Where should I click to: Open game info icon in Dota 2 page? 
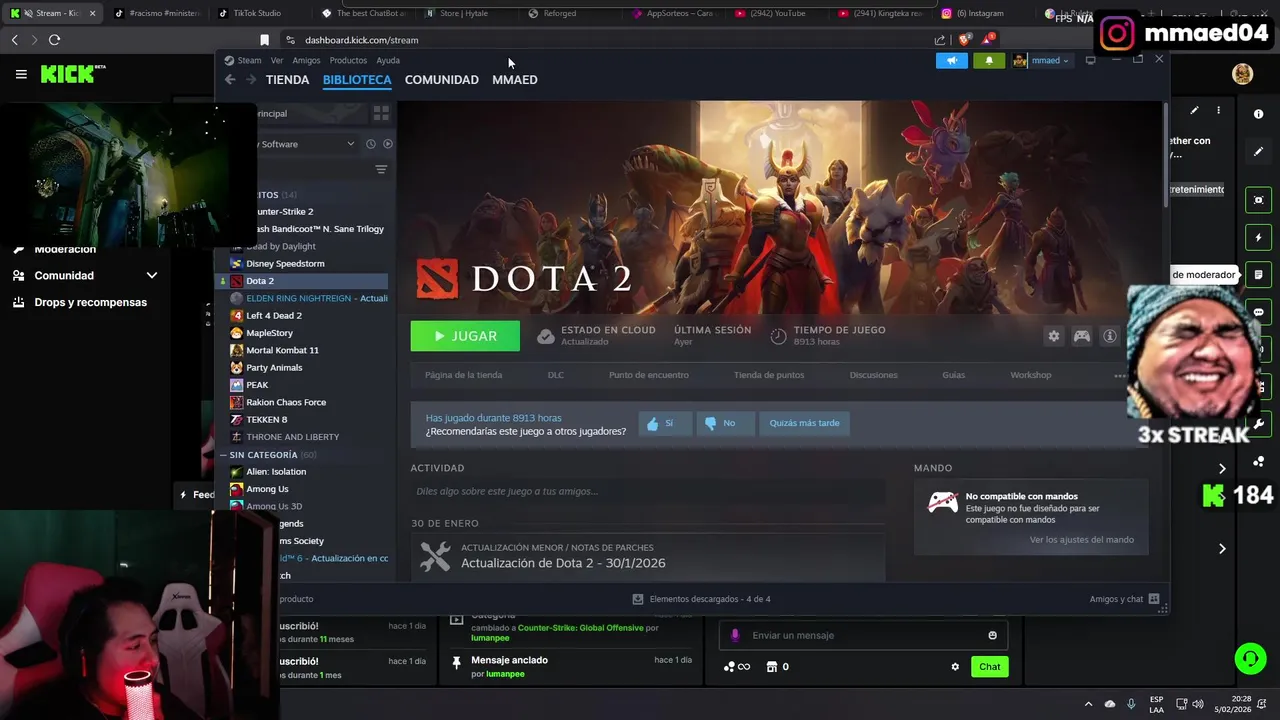[x=1109, y=336]
